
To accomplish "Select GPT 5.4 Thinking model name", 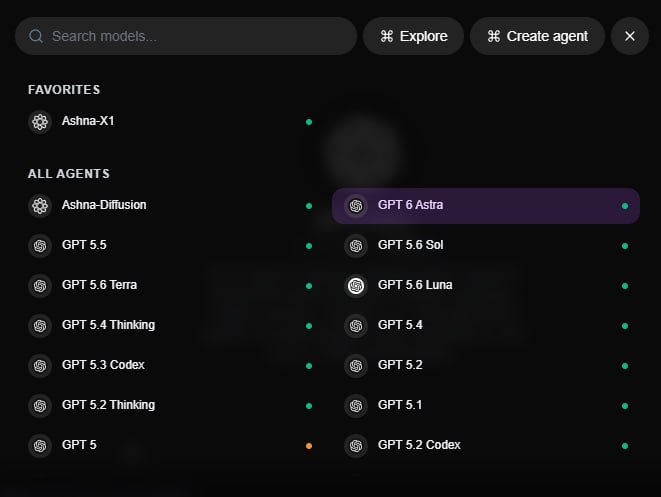I will (x=108, y=325).
